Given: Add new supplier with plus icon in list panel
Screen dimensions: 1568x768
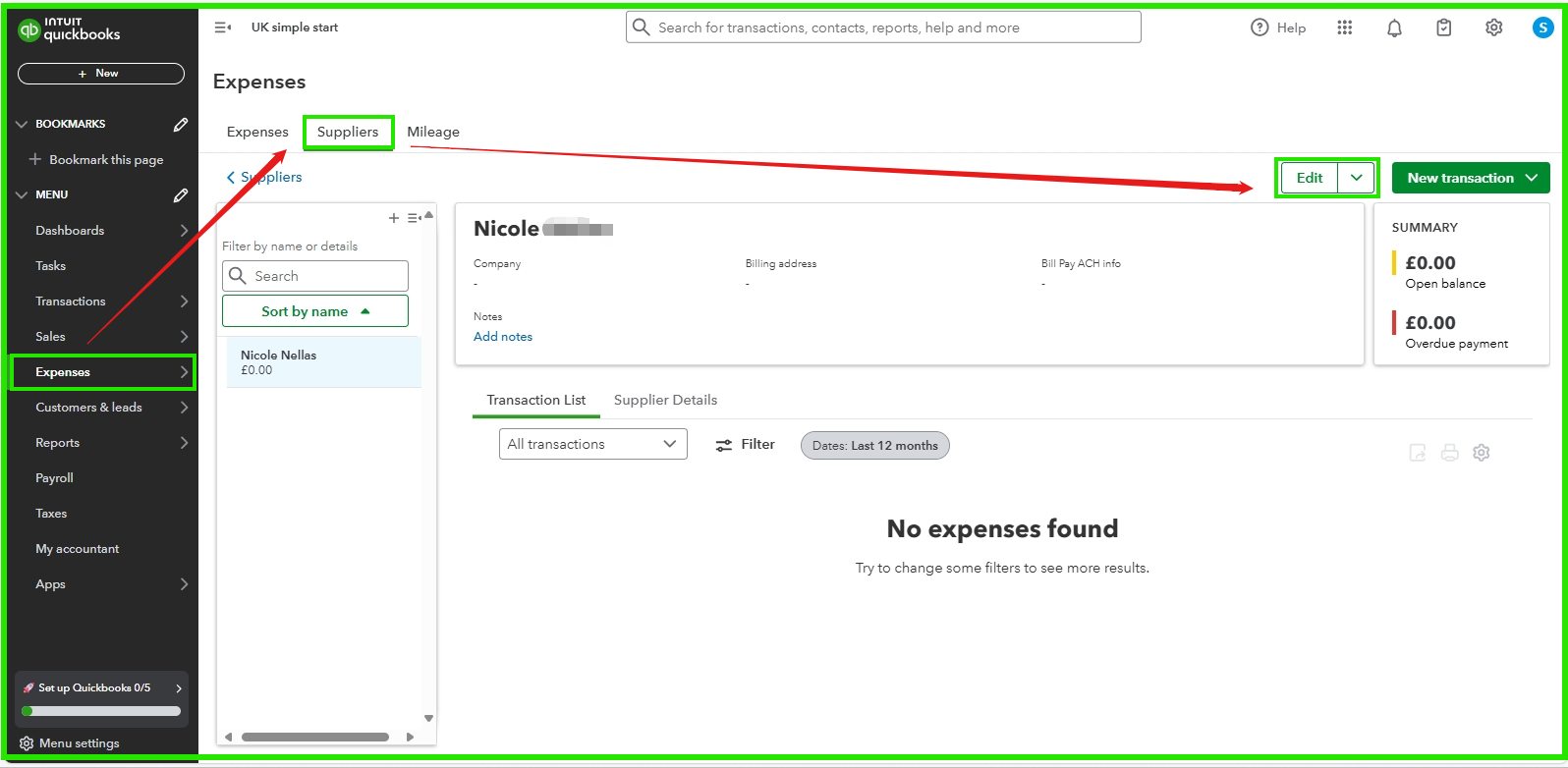Looking at the screenshot, I should pyautogui.click(x=394, y=218).
